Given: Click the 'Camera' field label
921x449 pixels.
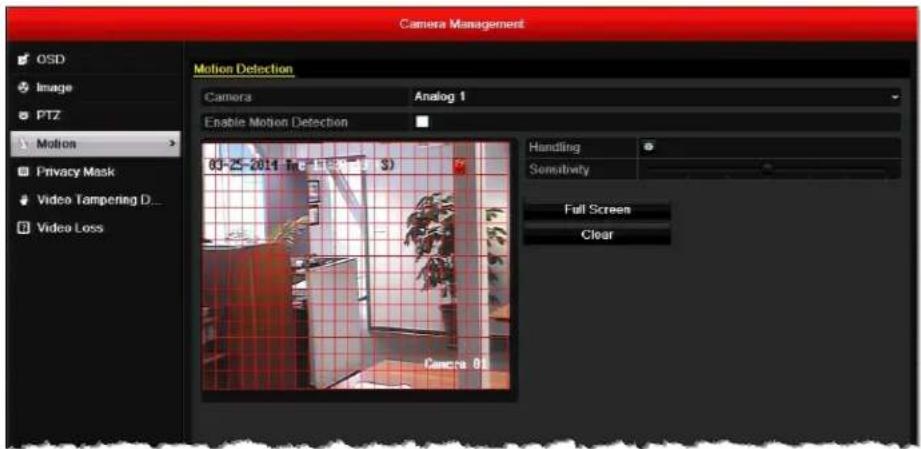Looking at the screenshot, I should pos(228,97).
